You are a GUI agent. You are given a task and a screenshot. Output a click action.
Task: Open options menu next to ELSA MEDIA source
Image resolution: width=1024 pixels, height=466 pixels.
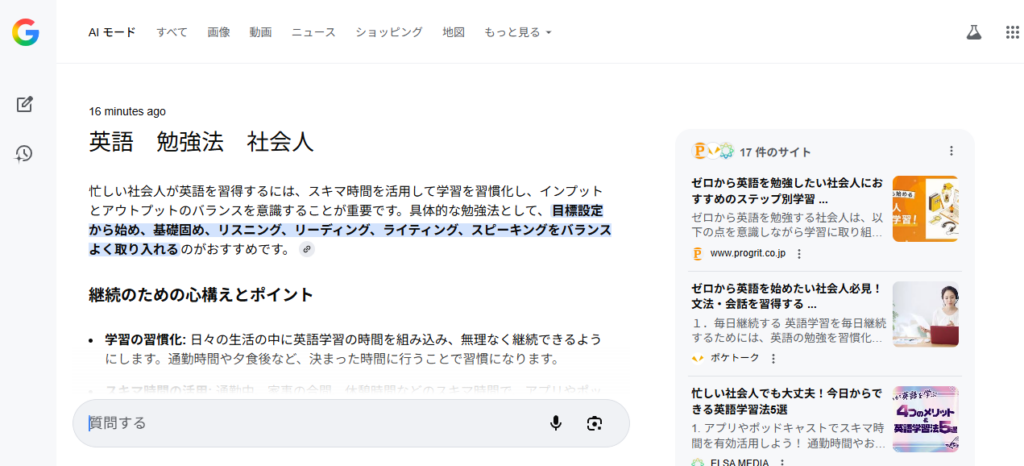point(781,462)
